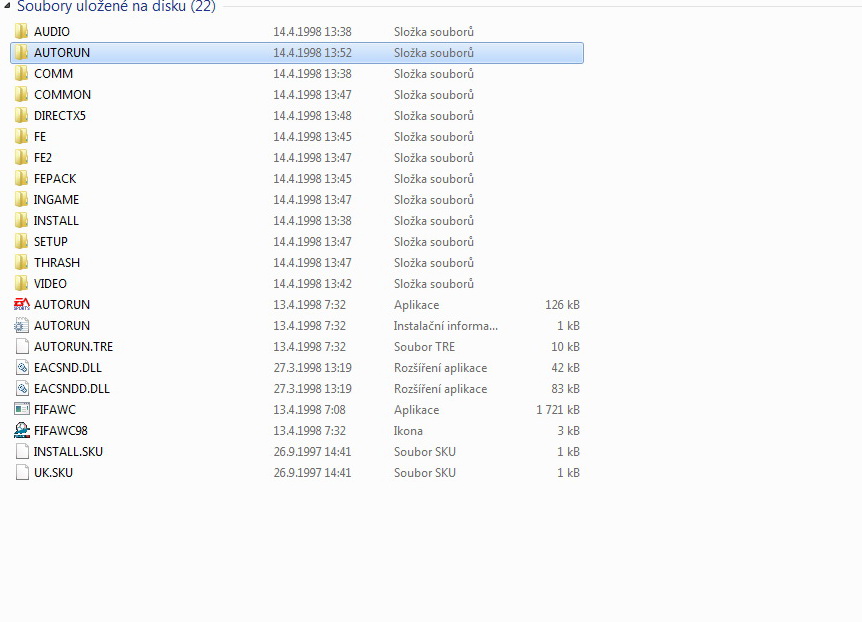Viewport: 862px width, 622px height.
Task: Click the EA Sports AUTORUN application icon
Action: click(x=21, y=304)
